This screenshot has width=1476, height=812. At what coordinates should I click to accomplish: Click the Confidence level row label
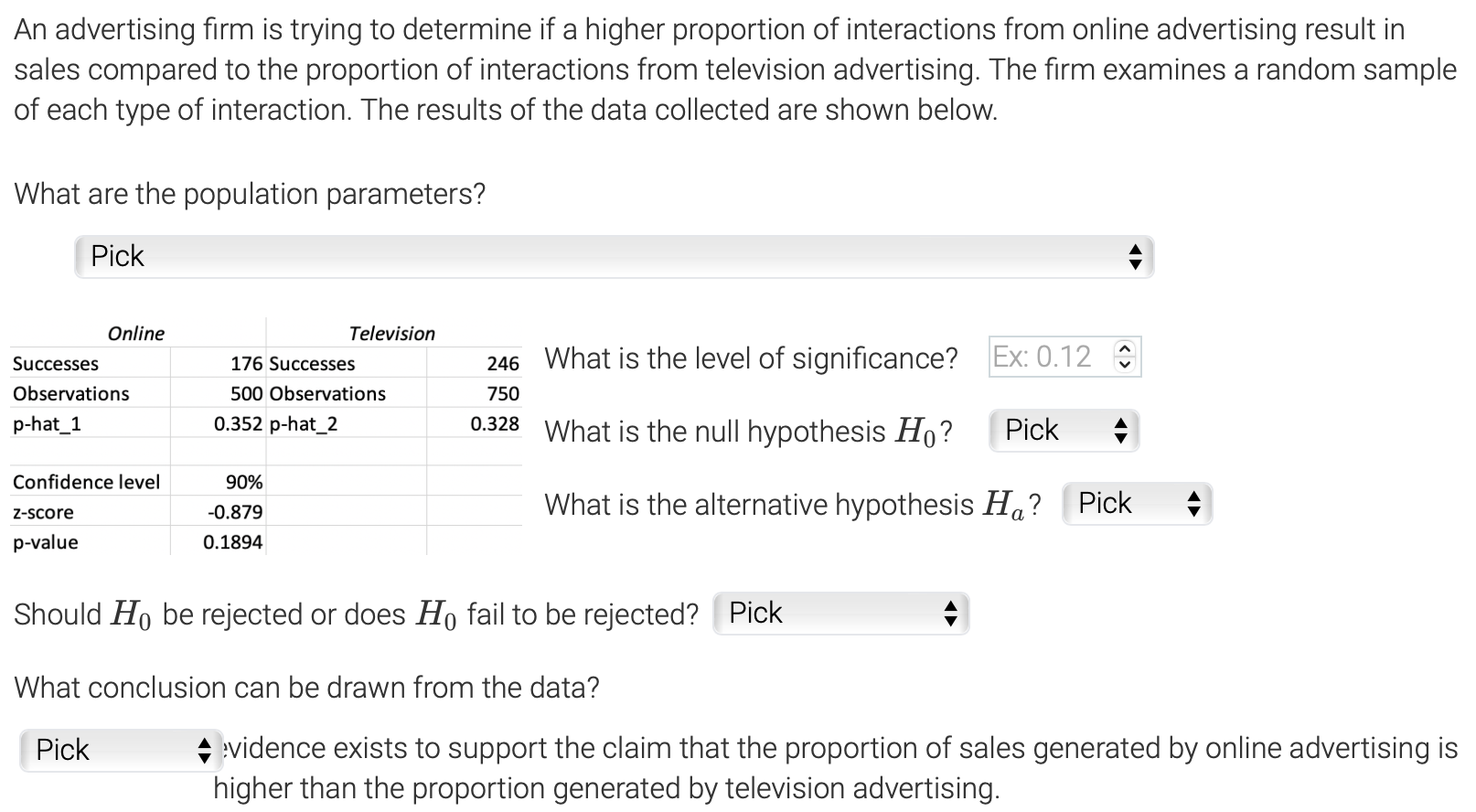click(86, 482)
